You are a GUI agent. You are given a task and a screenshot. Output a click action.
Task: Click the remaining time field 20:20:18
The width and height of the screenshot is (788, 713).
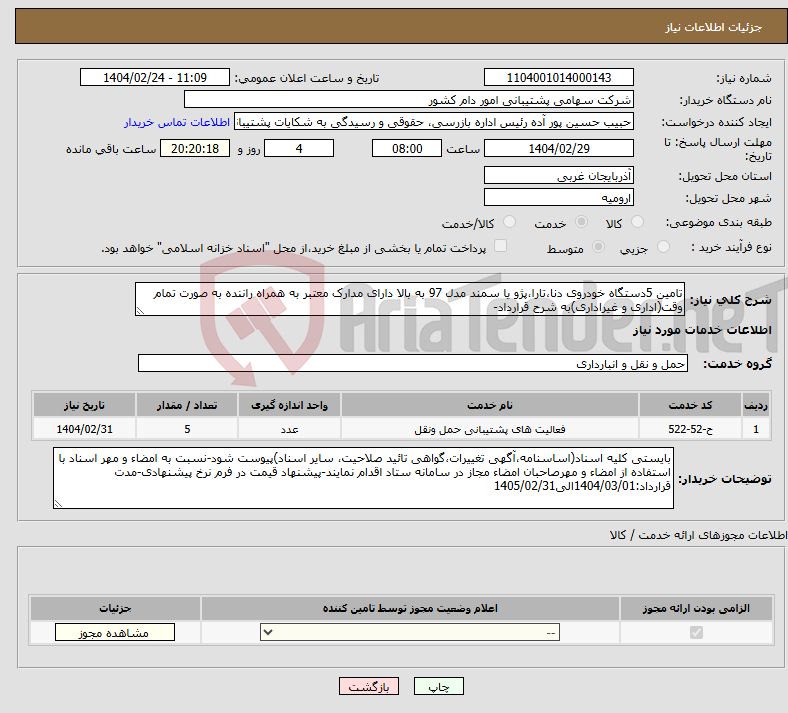(x=195, y=149)
